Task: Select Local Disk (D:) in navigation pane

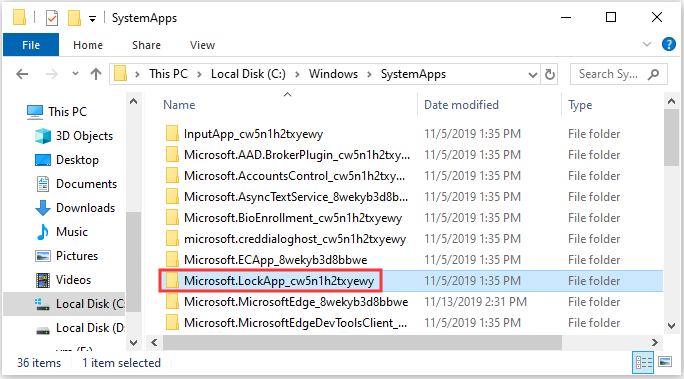Action: click(x=90, y=328)
